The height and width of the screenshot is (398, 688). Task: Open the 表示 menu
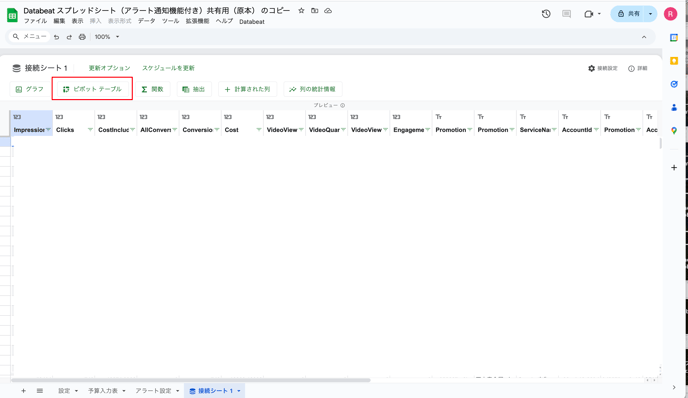click(77, 21)
